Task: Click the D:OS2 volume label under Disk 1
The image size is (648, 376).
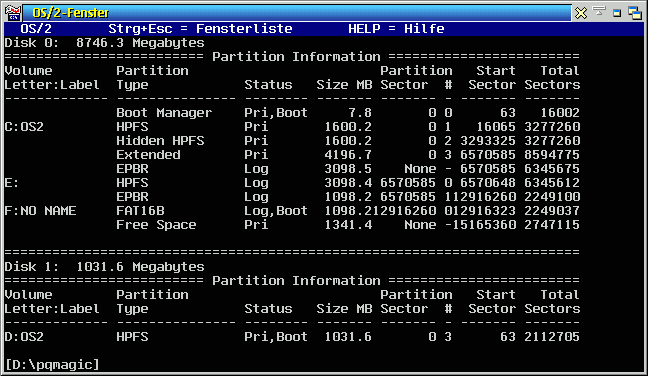Action: click(24, 337)
